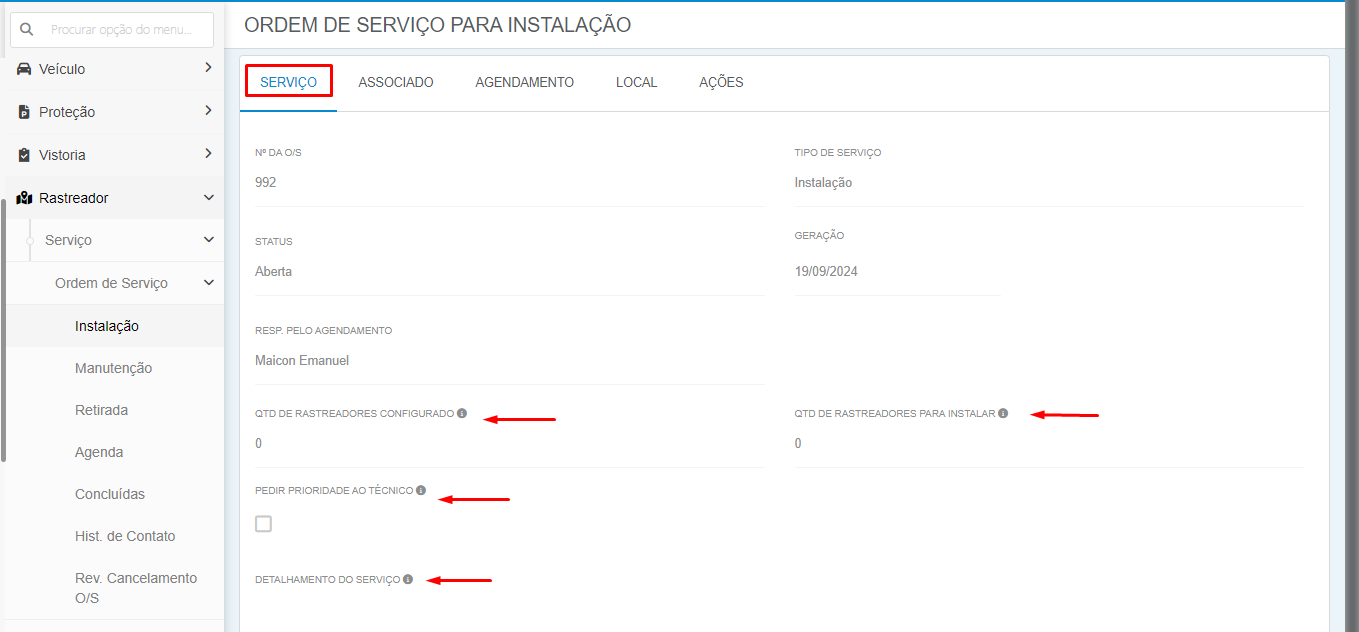Click the Serviço submenu label
Viewport: 1359px width, 632px height.
[68, 240]
